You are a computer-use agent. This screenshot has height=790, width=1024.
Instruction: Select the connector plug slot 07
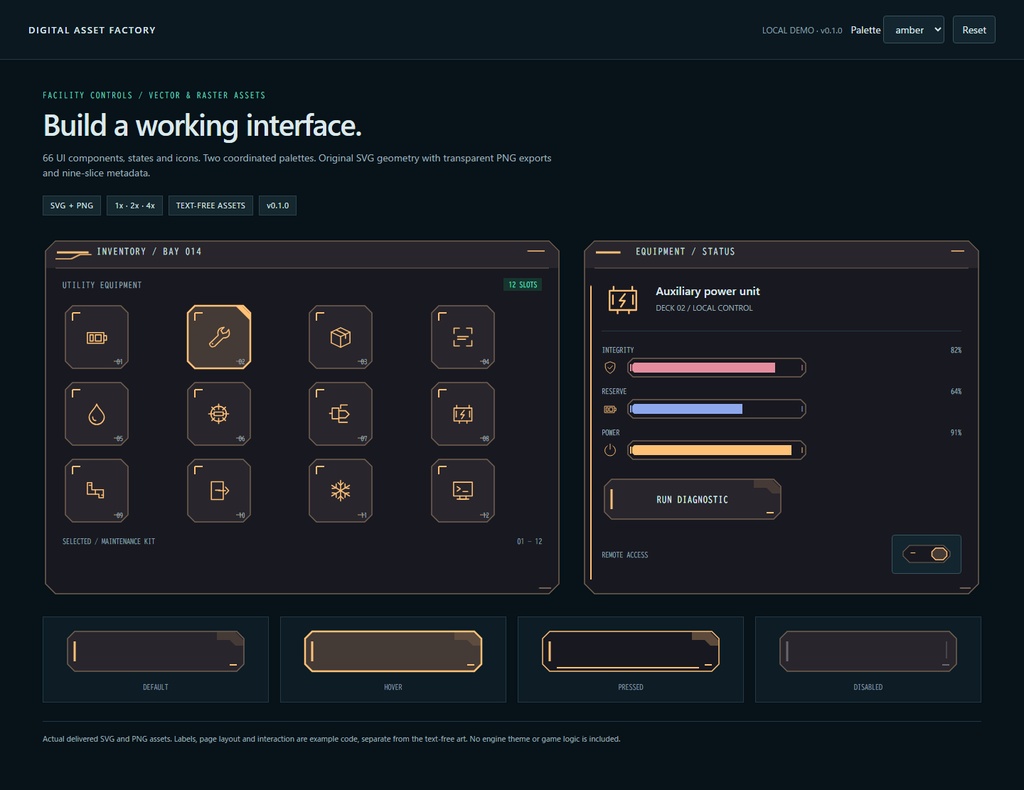(341, 414)
